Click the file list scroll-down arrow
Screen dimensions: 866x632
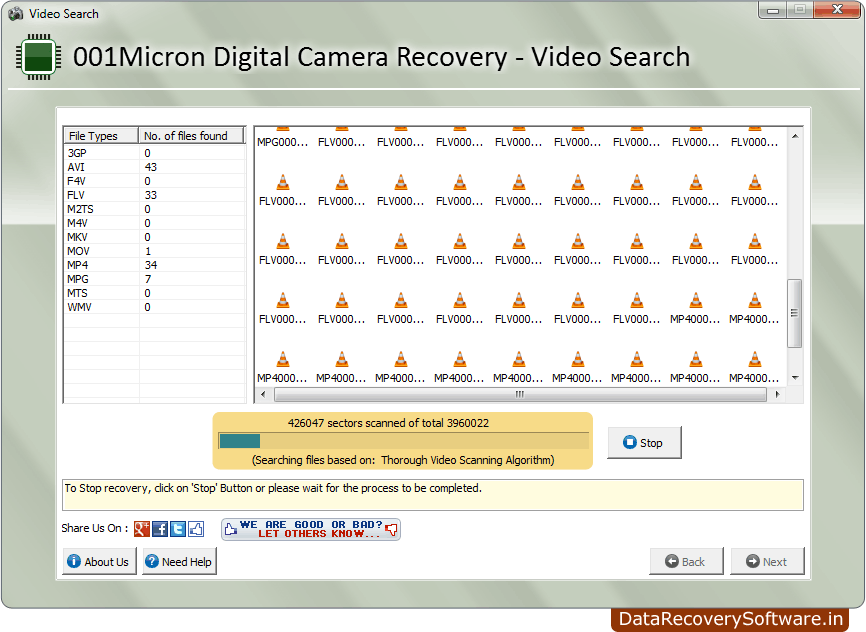point(795,378)
